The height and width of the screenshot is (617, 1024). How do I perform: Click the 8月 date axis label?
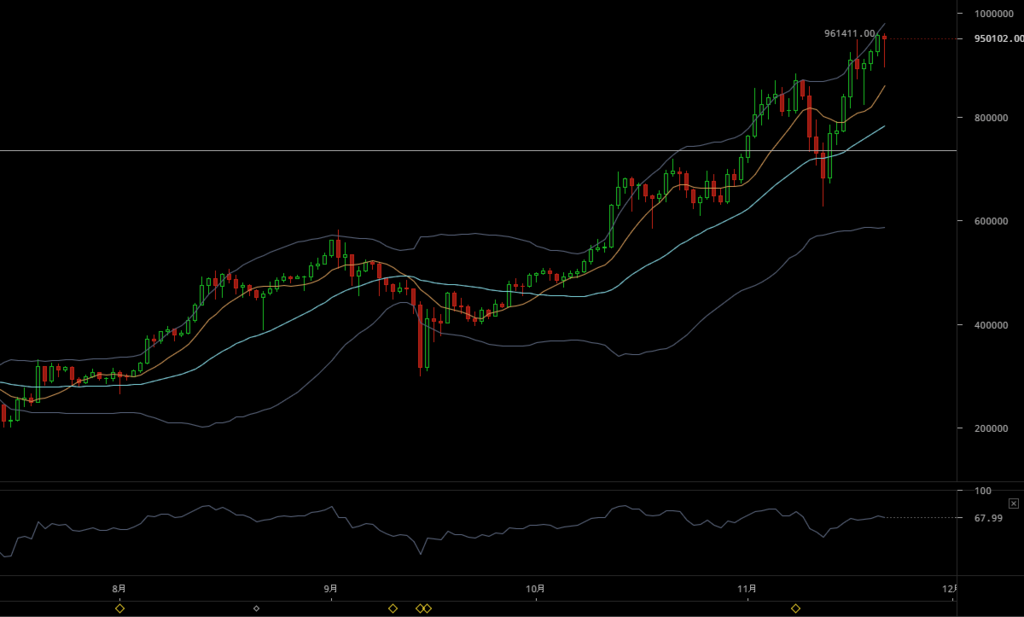[x=119, y=588]
